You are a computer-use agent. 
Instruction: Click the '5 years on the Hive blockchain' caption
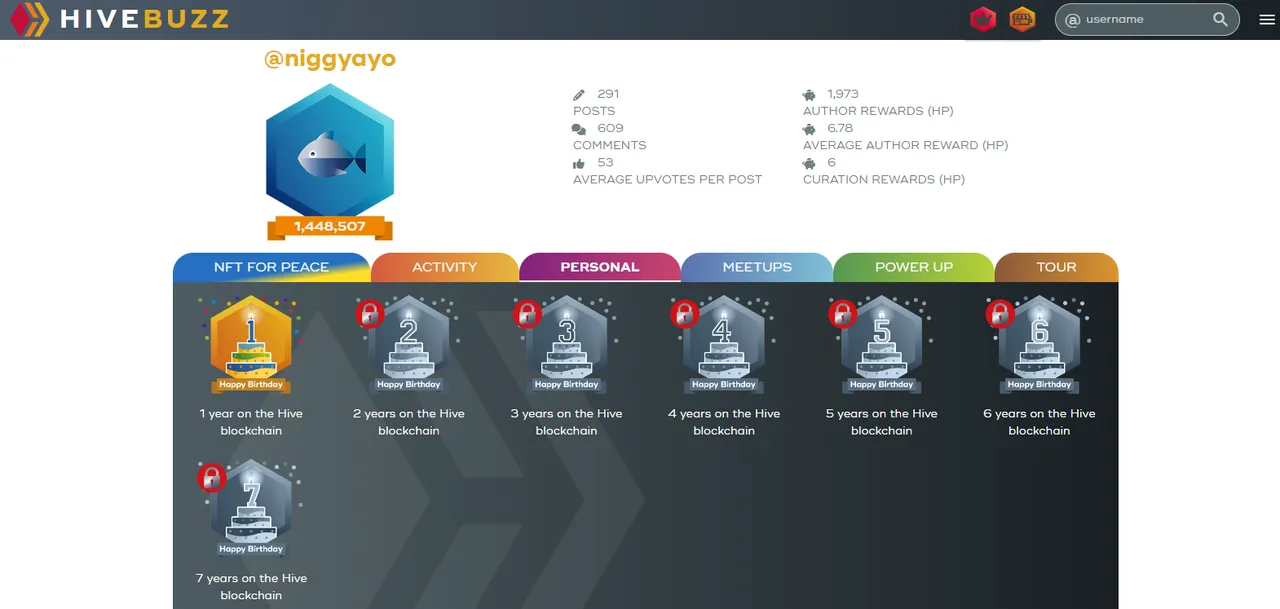[x=882, y=422]
